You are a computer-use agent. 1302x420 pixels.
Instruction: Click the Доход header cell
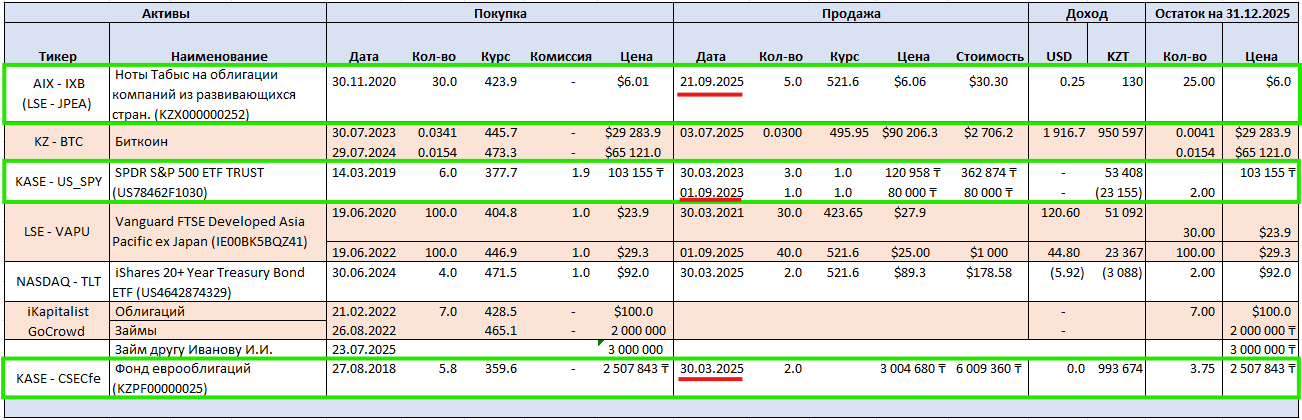click(1086, 13)
